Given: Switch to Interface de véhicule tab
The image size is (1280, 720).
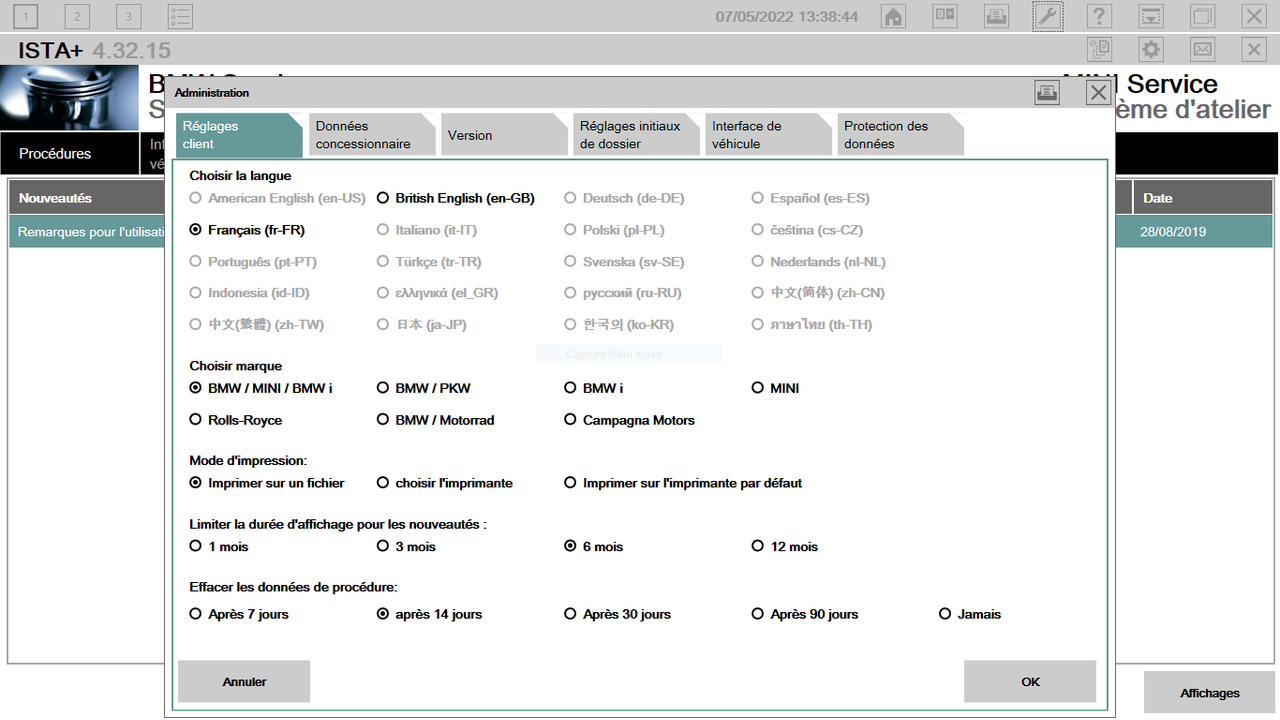Looking at the screenshot, I should [768, 135].
